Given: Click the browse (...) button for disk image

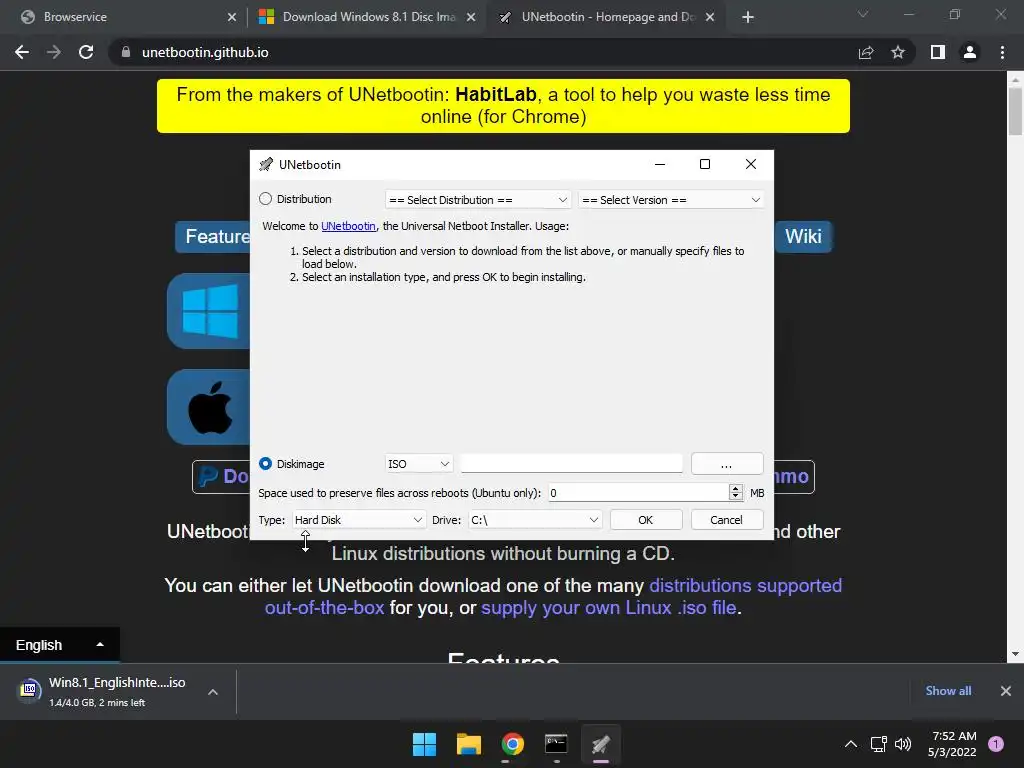Looking at the screenshot, I should (x=726, y=464).
